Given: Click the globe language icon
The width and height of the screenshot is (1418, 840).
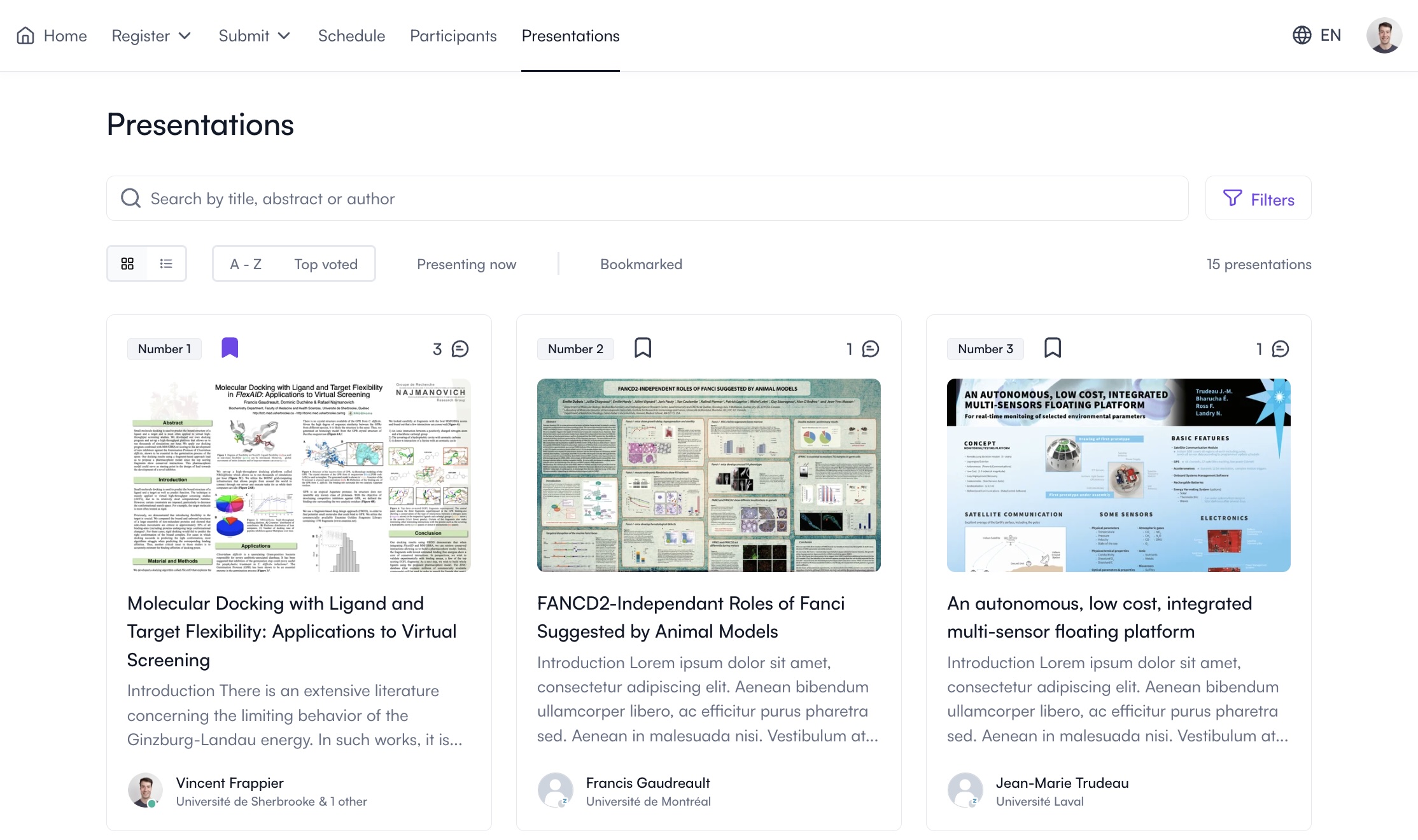Looking at the screenshot, I should 1302,35.
